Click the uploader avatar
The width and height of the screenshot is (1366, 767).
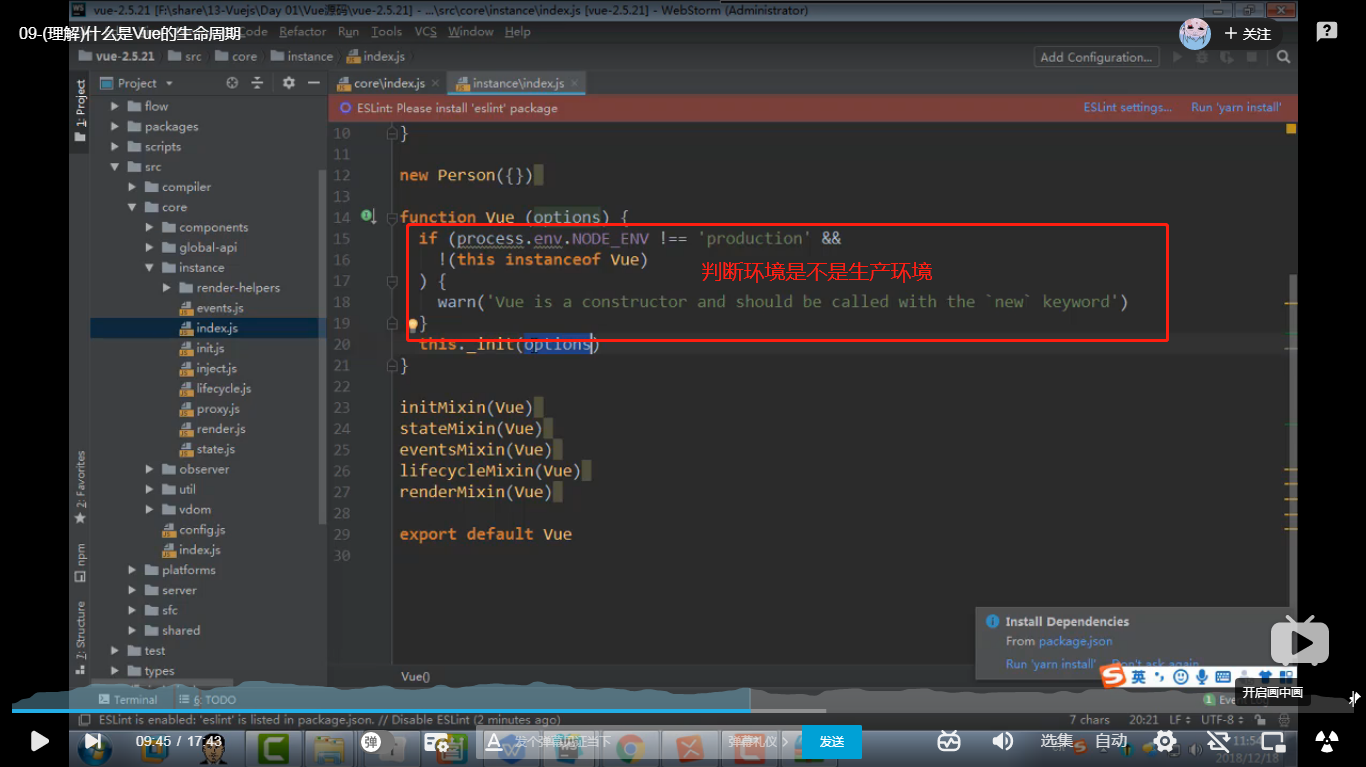tap(1195, 33)
